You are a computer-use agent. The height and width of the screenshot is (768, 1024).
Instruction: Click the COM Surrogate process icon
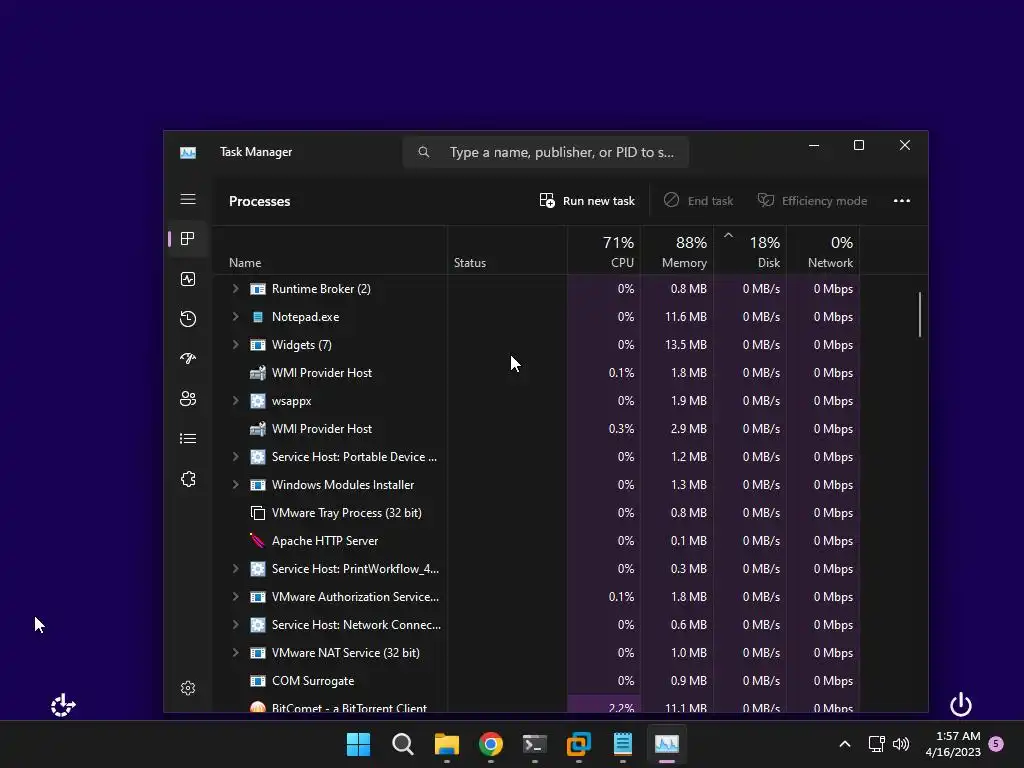(258, 680)
